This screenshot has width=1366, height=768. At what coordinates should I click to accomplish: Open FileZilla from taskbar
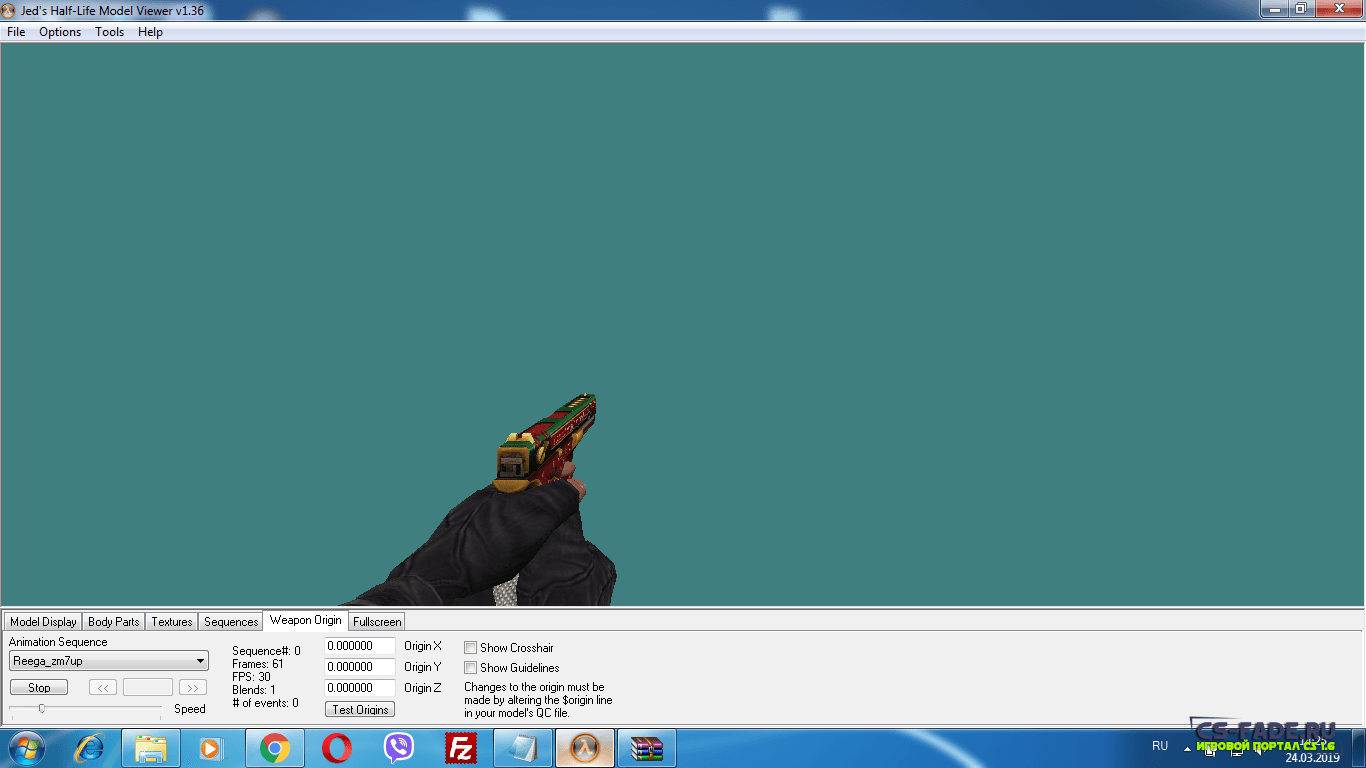click(461, 748)
